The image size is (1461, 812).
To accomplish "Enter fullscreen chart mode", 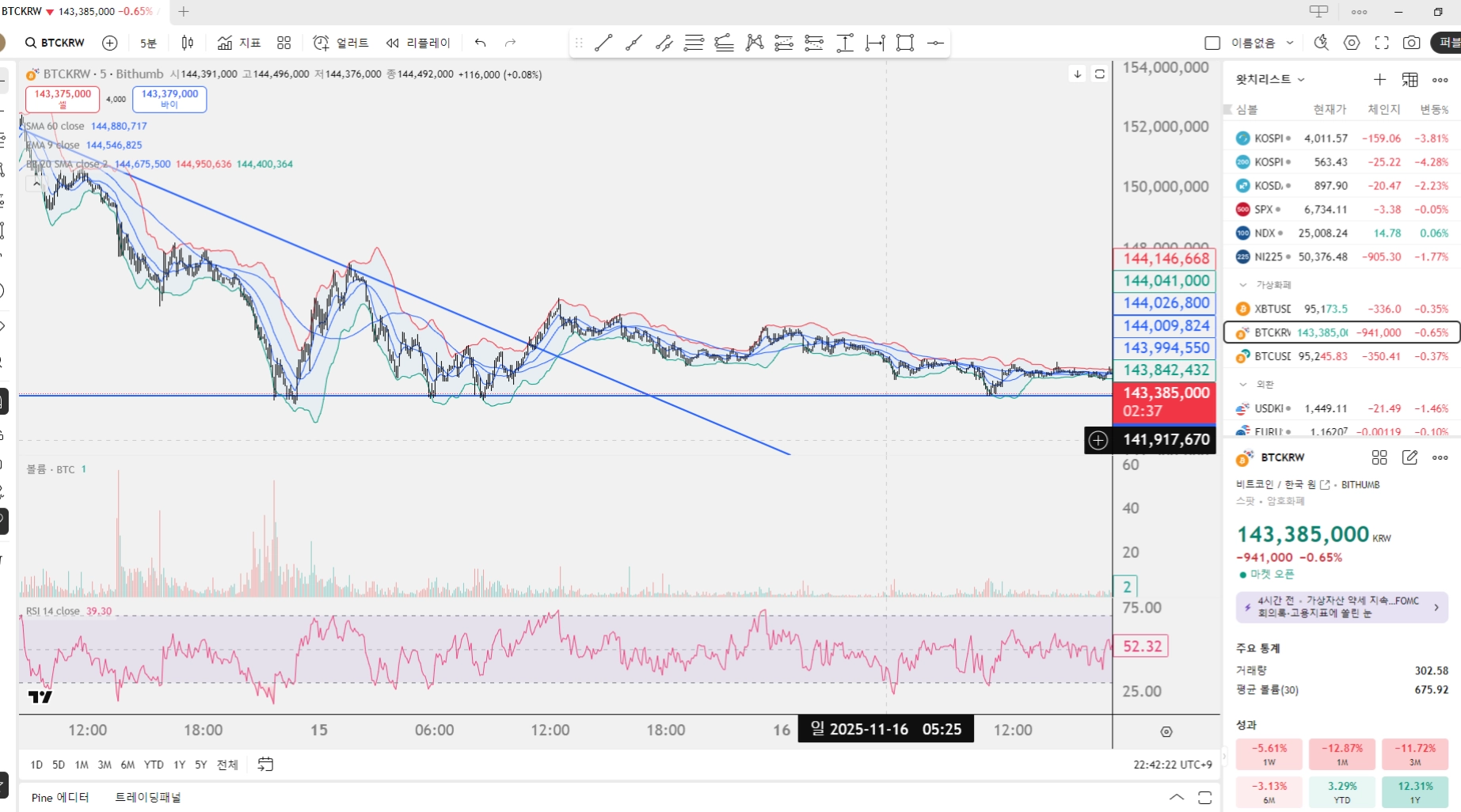I will [x=1382, y=43].
